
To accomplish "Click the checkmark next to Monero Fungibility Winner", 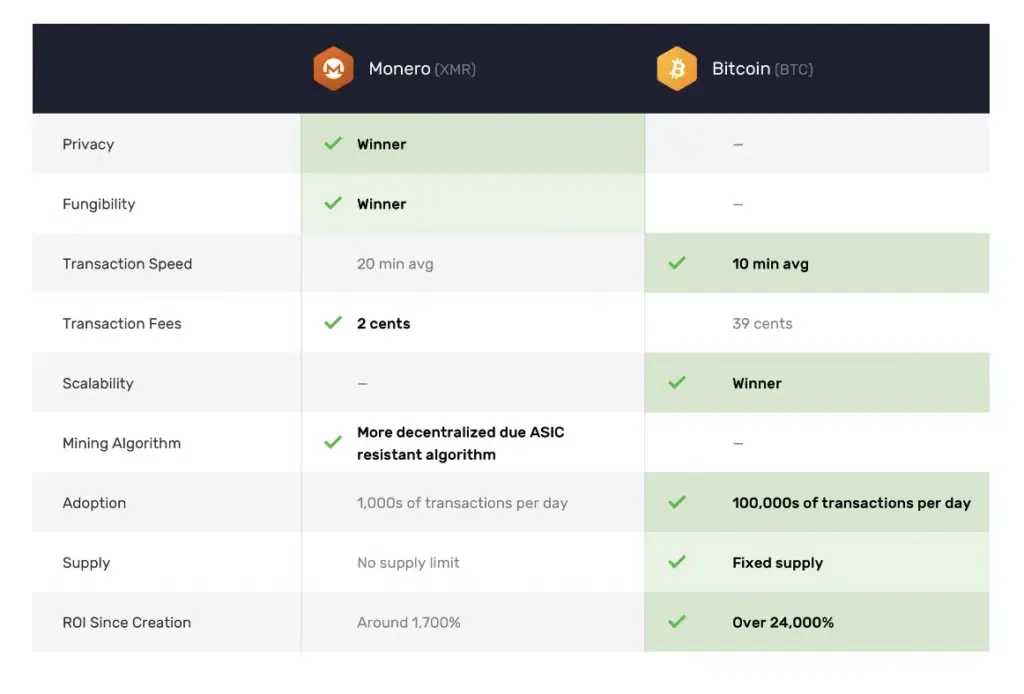I will click(333, 204).
